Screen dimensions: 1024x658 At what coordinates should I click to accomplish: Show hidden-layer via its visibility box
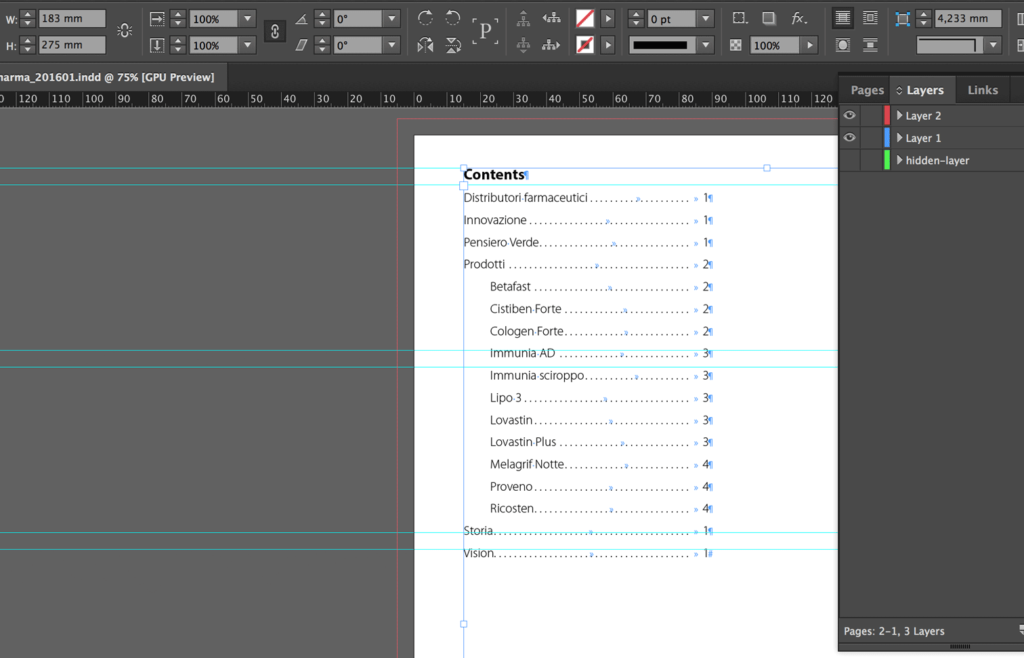(x=849, y=160)
